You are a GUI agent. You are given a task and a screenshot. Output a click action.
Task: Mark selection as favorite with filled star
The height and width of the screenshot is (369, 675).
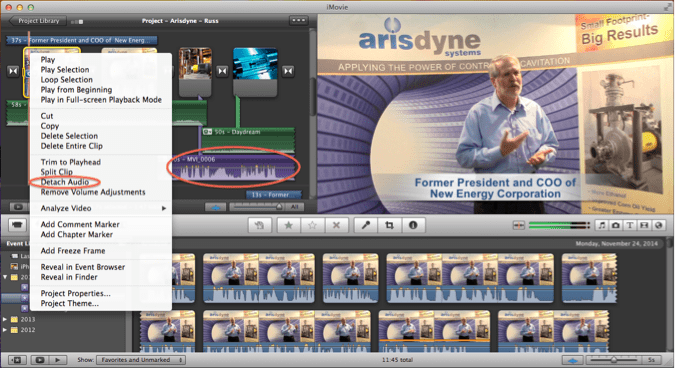point(288,225)
